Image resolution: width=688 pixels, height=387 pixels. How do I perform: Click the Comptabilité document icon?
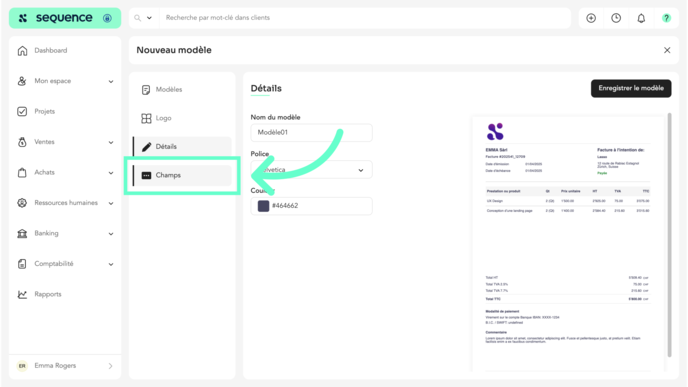(22, 264)
